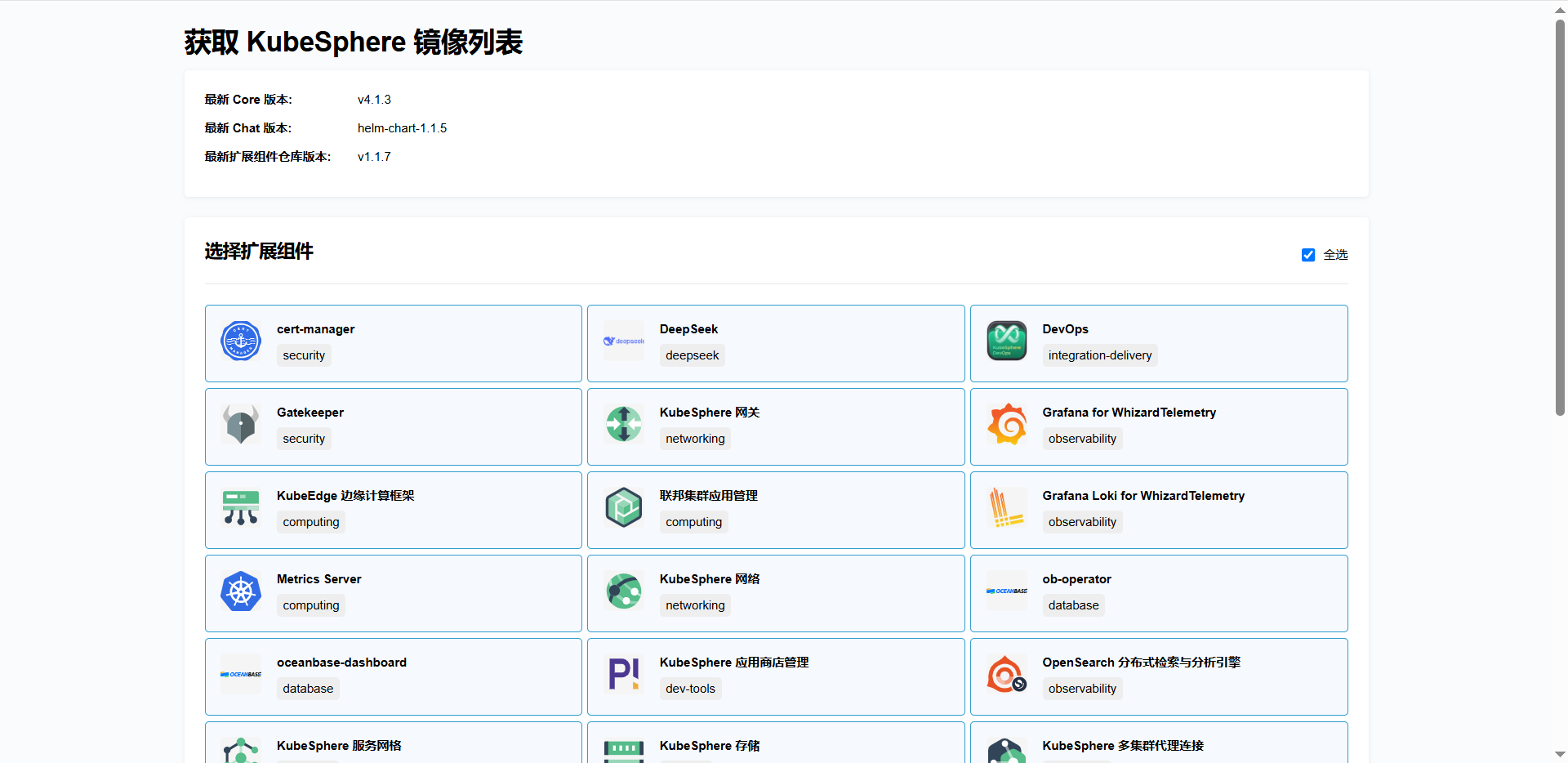Click computing tag under Metrics Server
1568x763 pixels.
point(311,605)
